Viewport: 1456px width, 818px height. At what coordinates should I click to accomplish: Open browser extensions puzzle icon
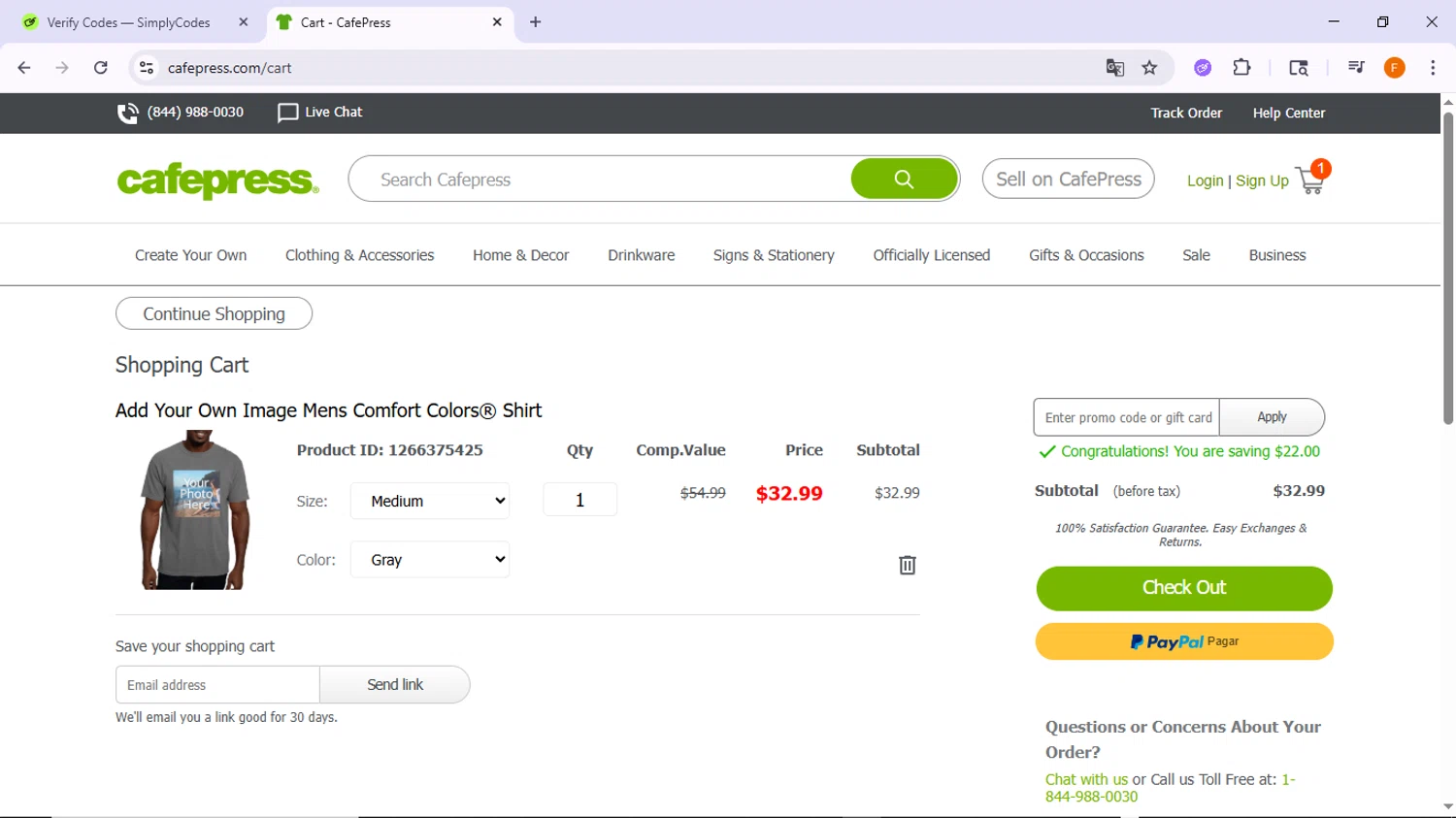click(1241, 68)
